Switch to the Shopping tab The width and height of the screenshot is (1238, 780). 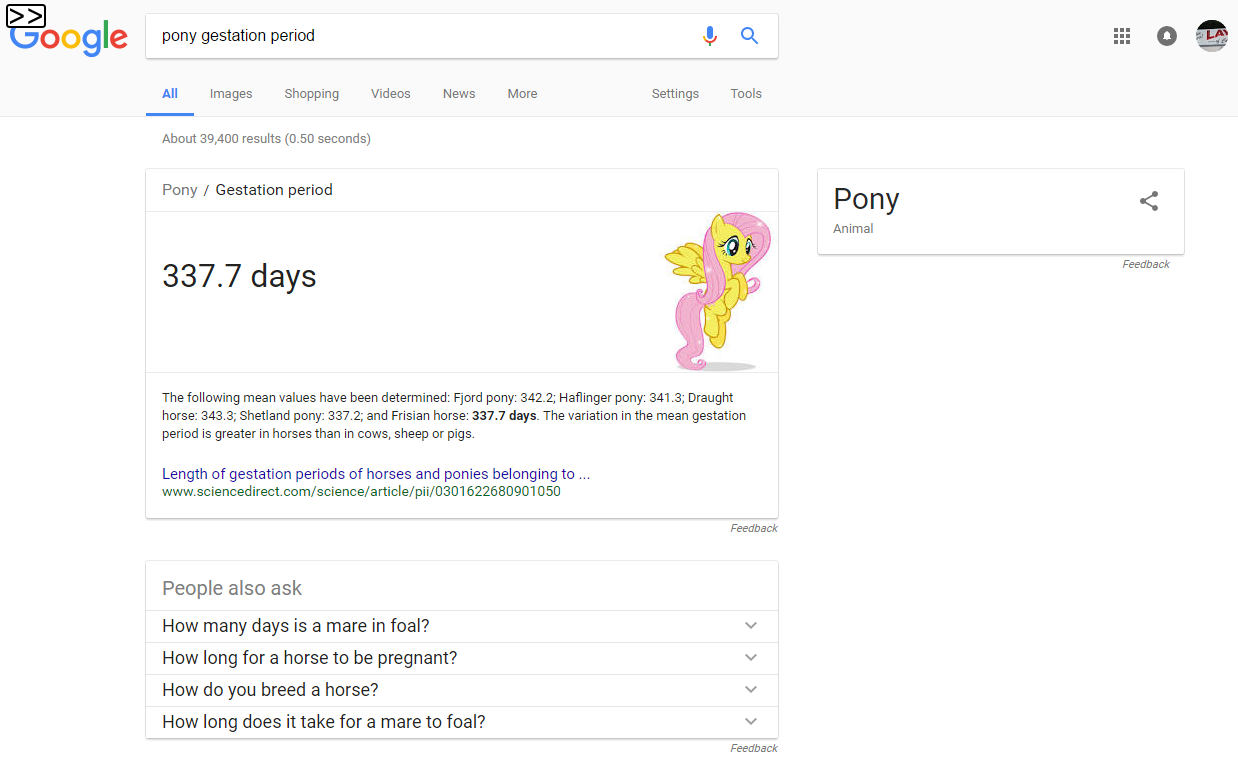tap(311, 94)
